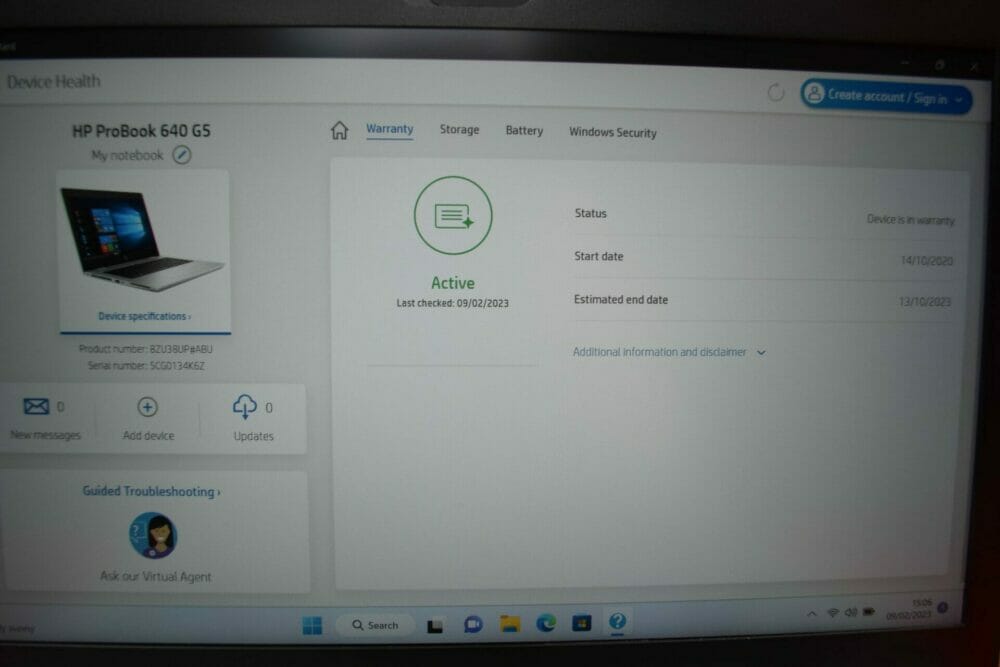Click the Last checked: 09/02/2023 text
This screenshot has height=667, width=1000.
453,303
